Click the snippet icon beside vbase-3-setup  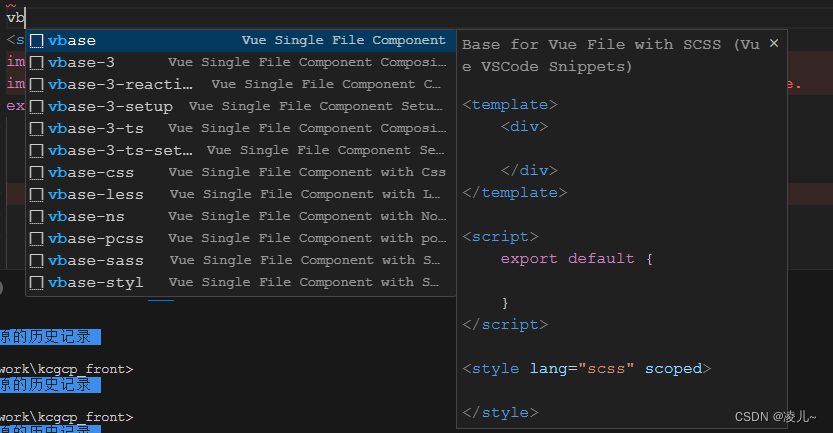click(36, 107)
